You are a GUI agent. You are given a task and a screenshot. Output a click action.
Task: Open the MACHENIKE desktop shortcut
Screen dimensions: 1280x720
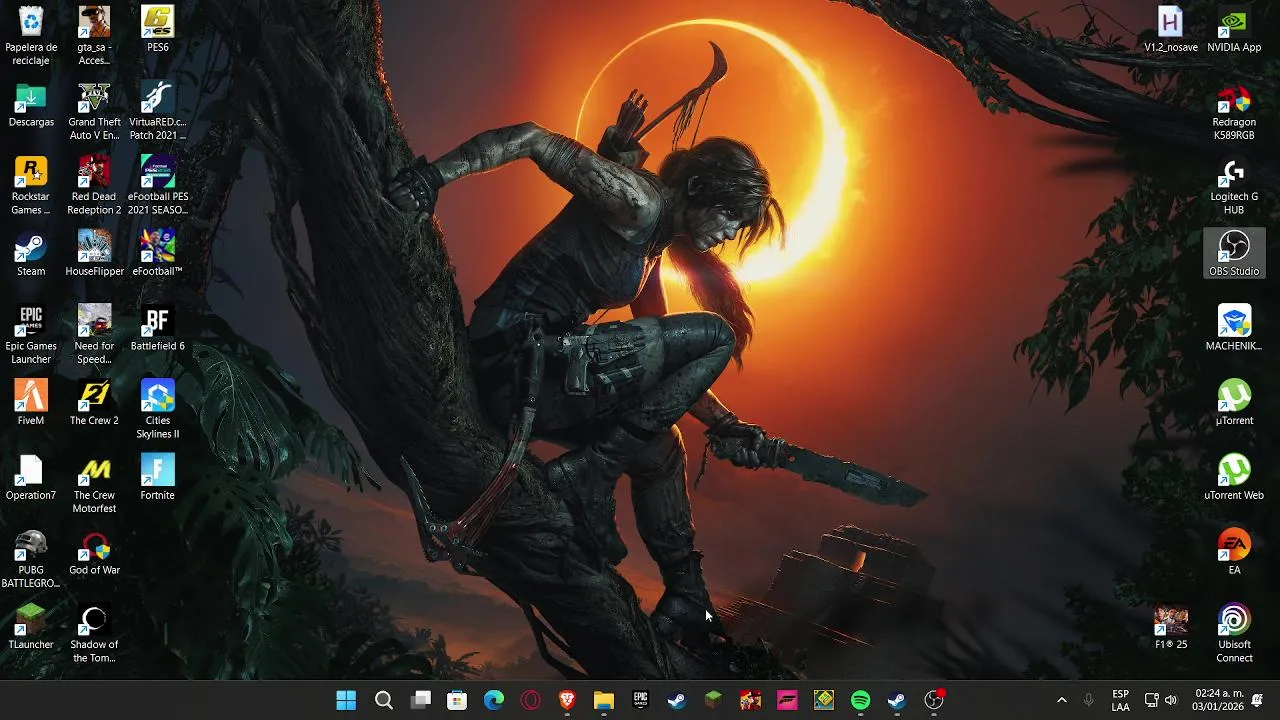click(1234, 329)
